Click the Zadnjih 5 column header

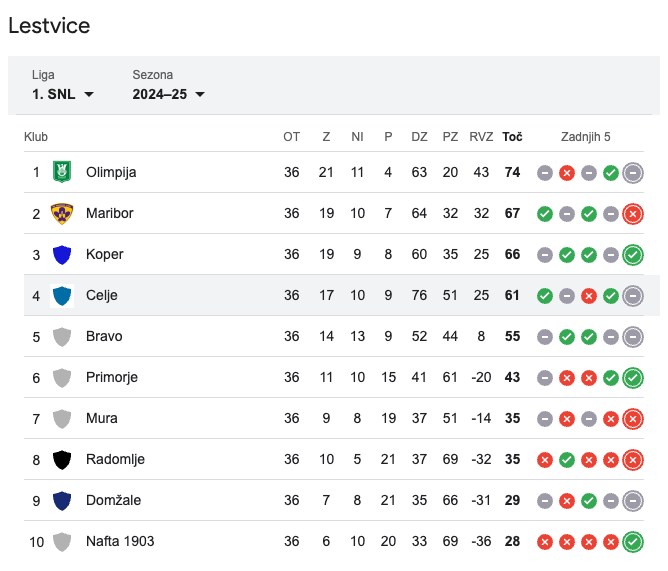[x=585, y=137]
